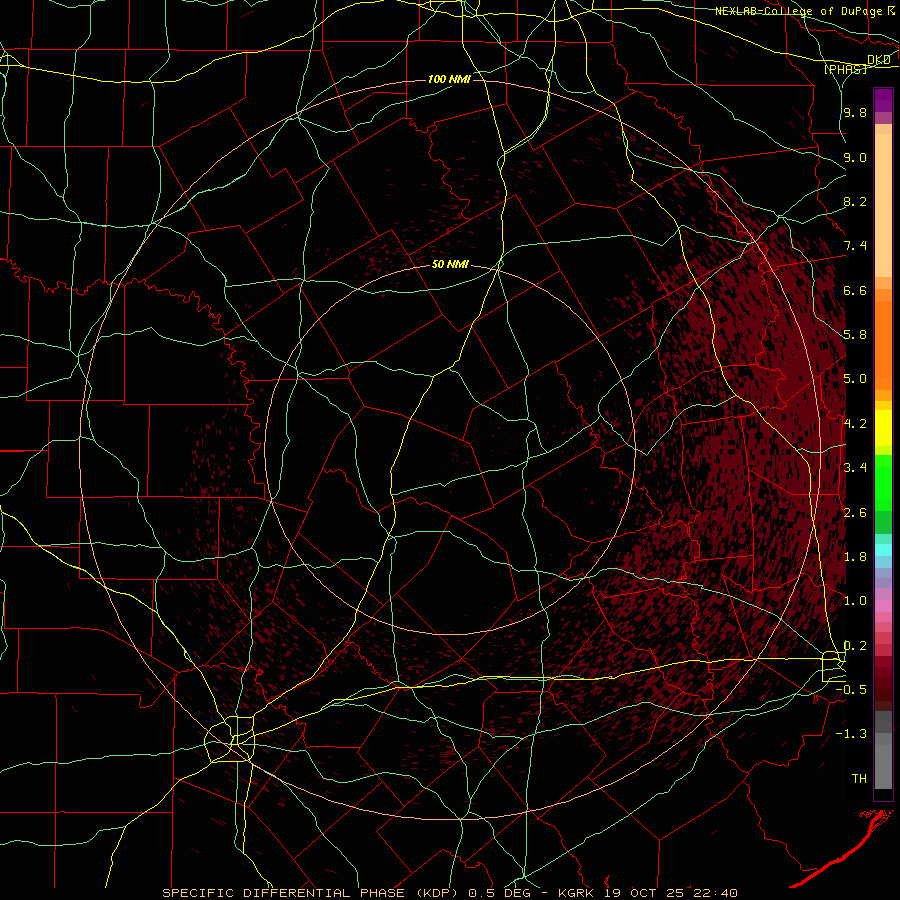900x900 pixels.
Task: Click the 100 NMI range ring label
Action: click(x=449, y=79)
